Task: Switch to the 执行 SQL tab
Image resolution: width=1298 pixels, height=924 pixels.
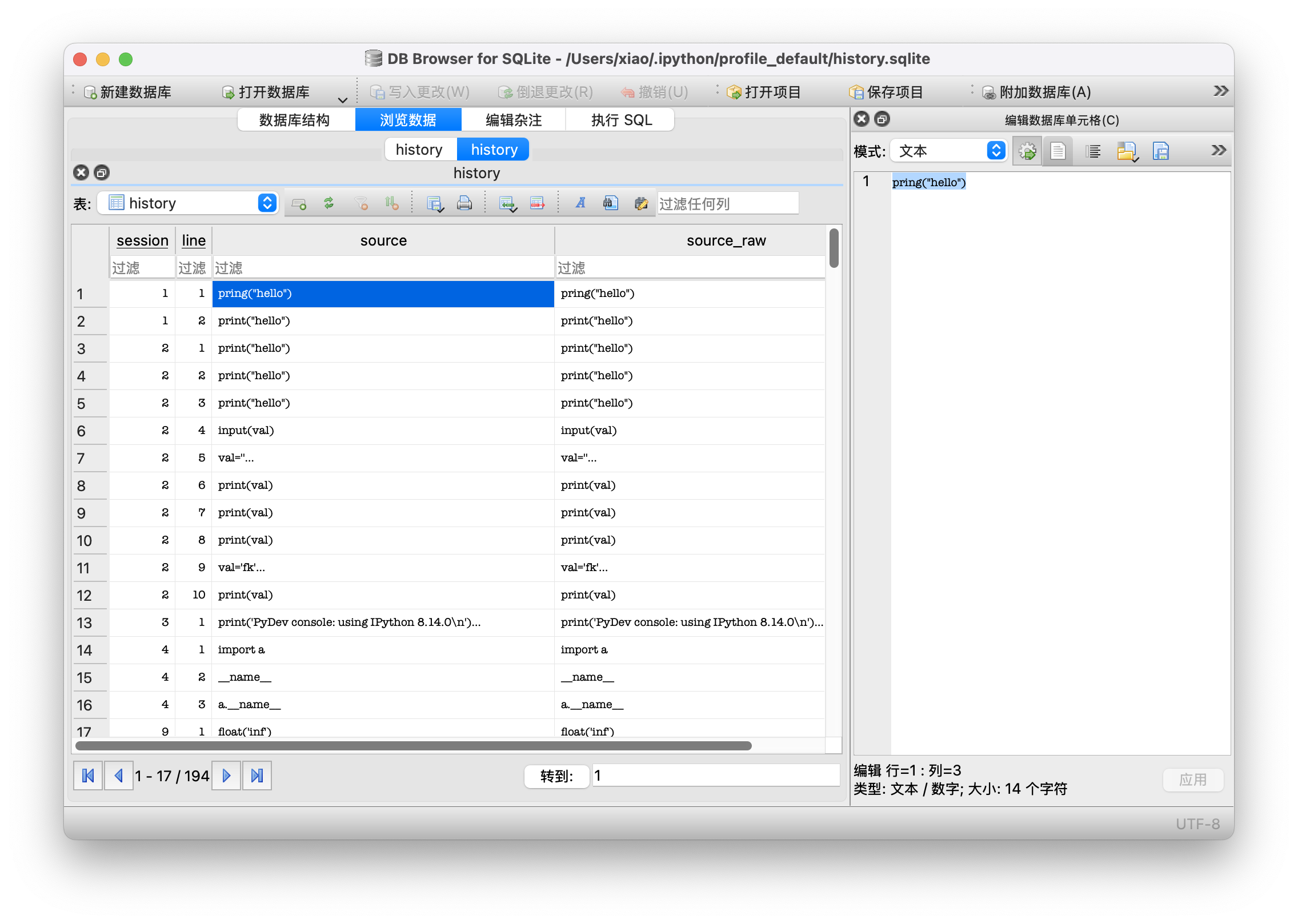Action: pos(621,120)
